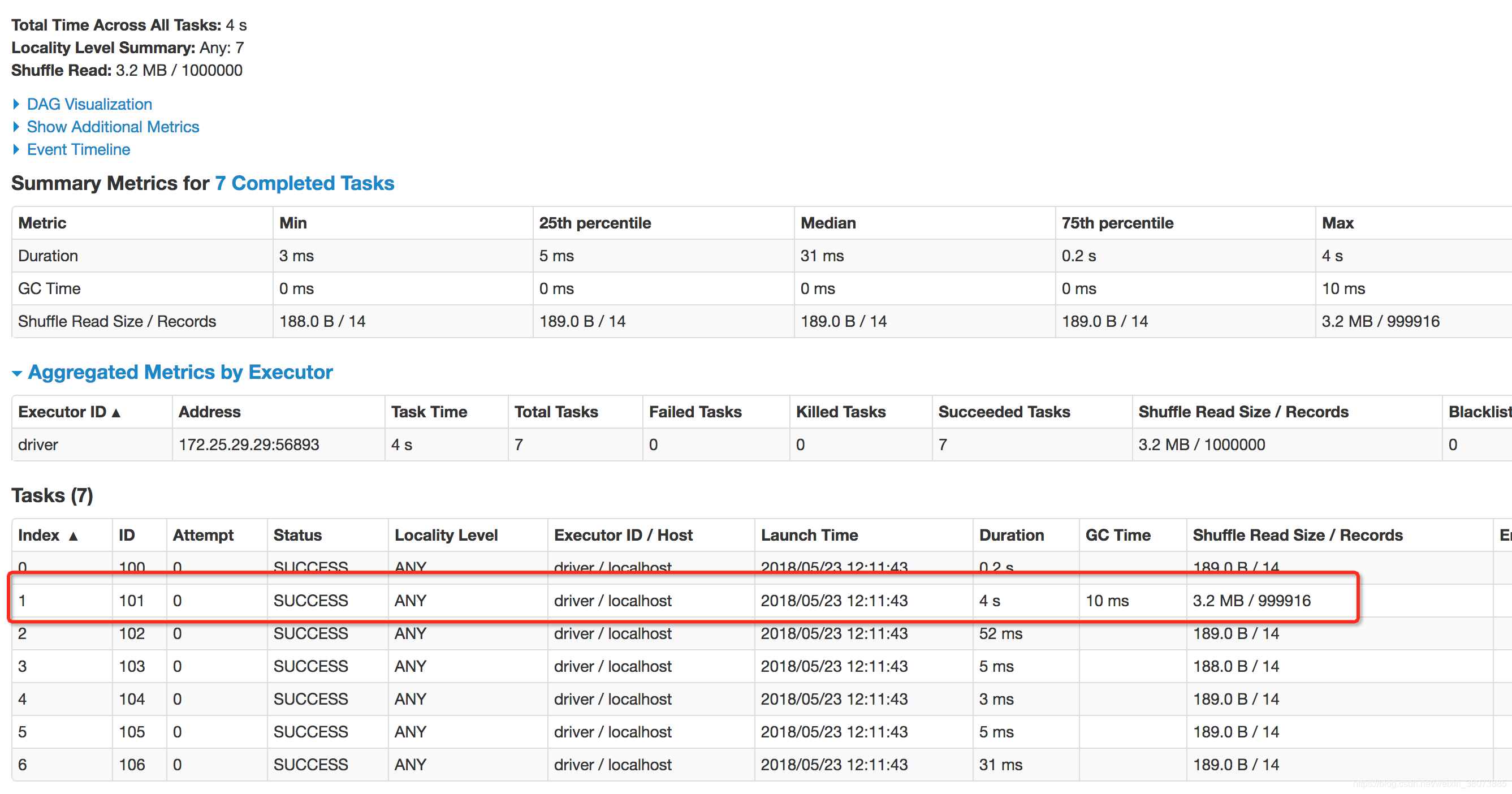Screen dimensions: 1512x794
Task: Expand the DAG Visualization section
Action: [89, 104]
